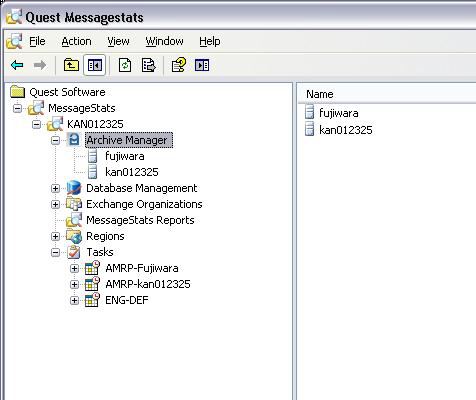This screenshot has height=400, width=476.
Task: Expand the AMRP-Fujiwara task
Action: tap(74, 268)
